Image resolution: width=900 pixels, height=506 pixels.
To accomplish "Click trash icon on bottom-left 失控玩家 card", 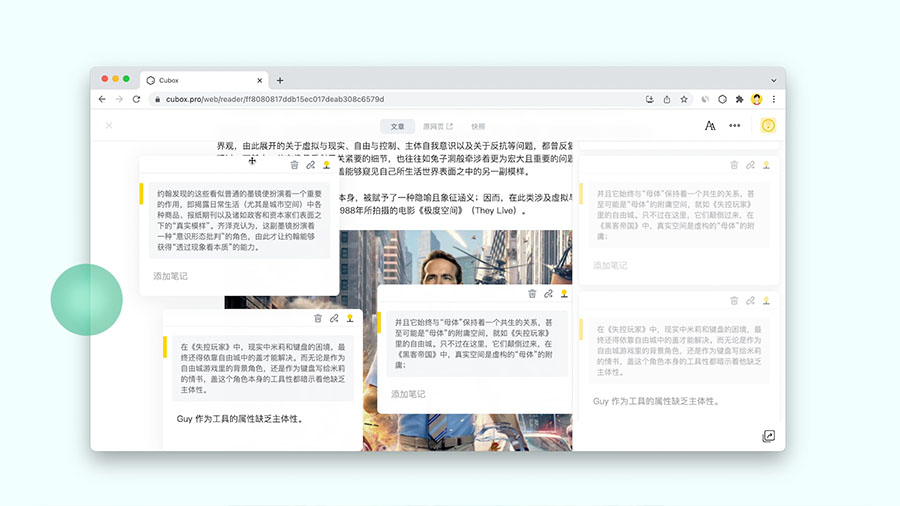I will coord(318,318).
